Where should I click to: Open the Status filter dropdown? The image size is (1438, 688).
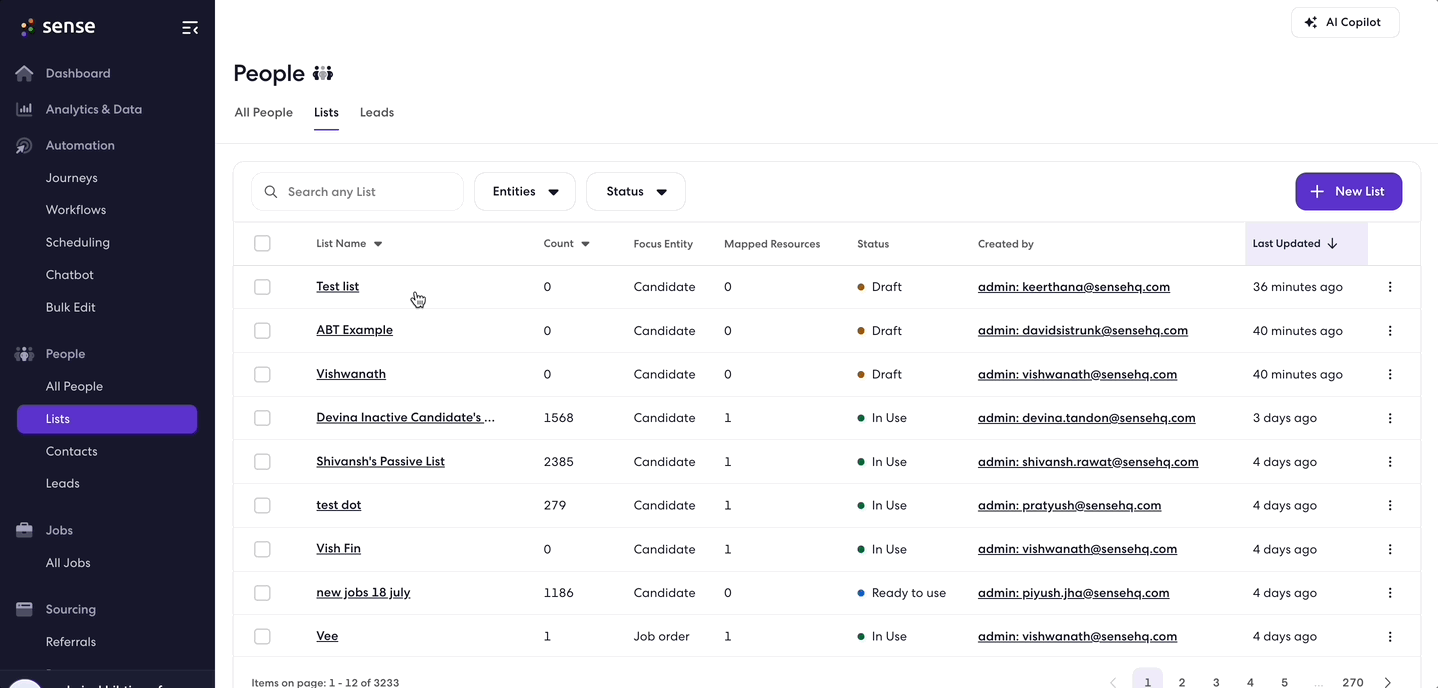(636, 192)
